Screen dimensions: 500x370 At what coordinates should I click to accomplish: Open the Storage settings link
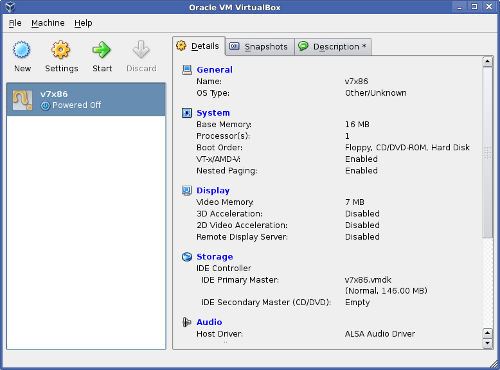click(215, 257)
